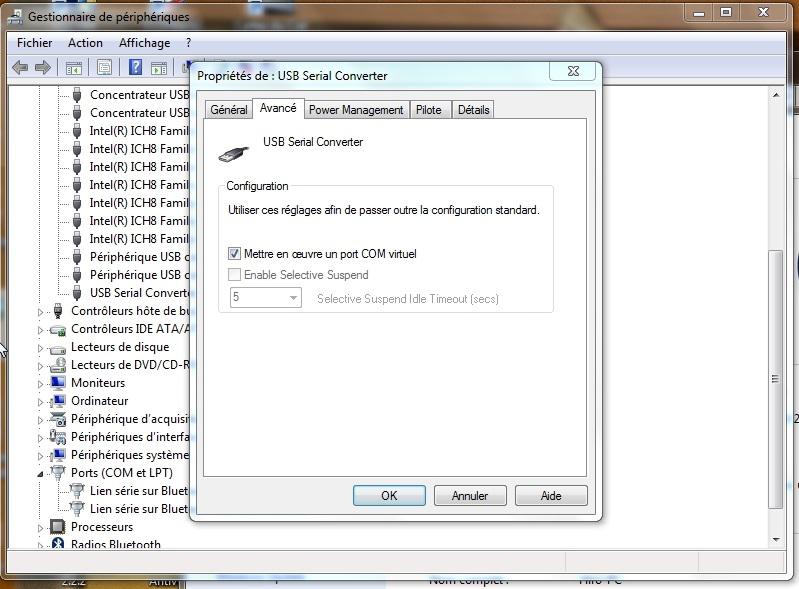Select 'Ports (COM et LPT)' tree label

click(122, 473)
